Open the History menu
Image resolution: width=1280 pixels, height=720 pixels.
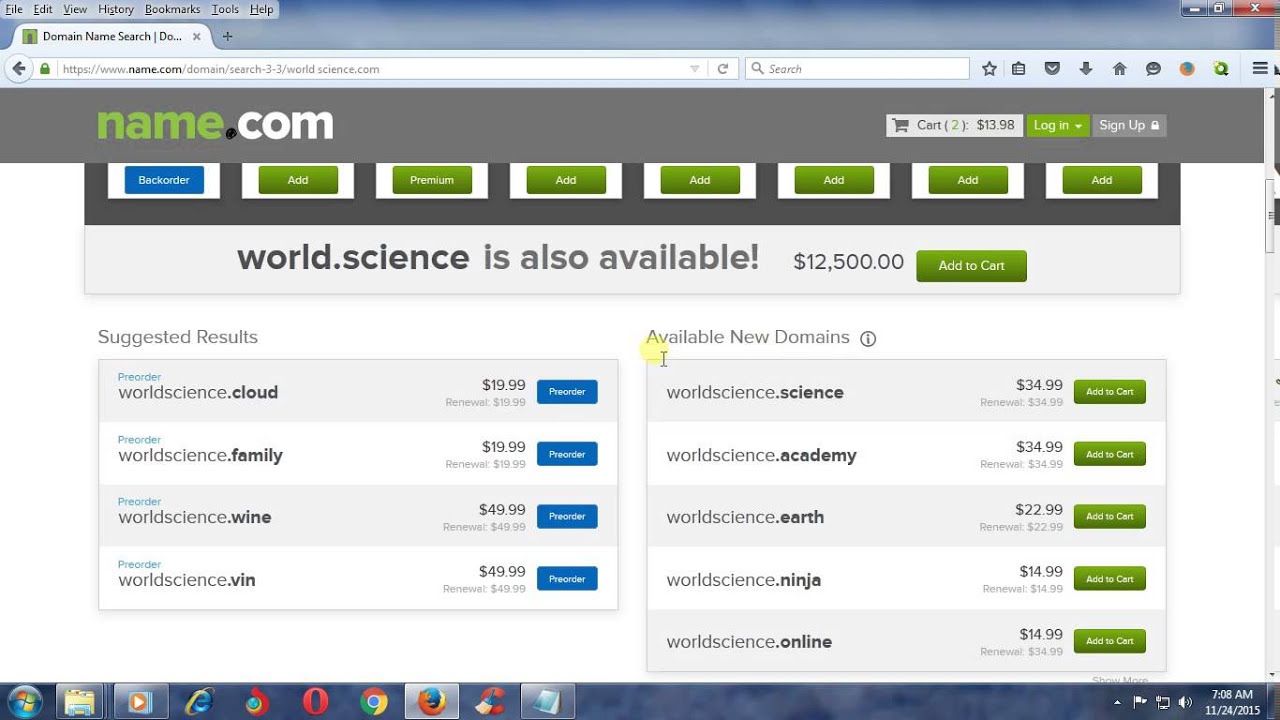tap(116, 9)
